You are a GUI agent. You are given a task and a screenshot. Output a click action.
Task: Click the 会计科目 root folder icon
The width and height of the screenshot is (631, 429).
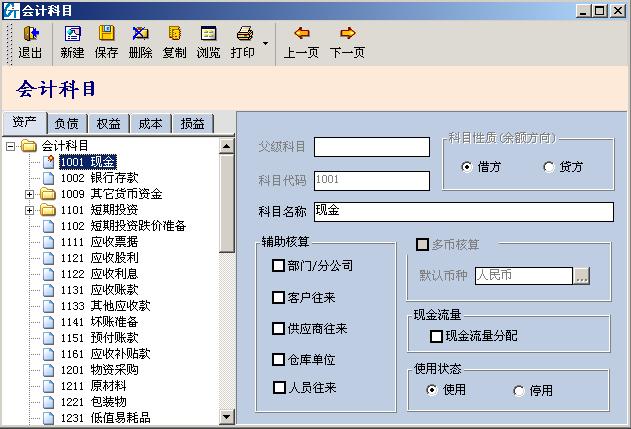(29, 146)
